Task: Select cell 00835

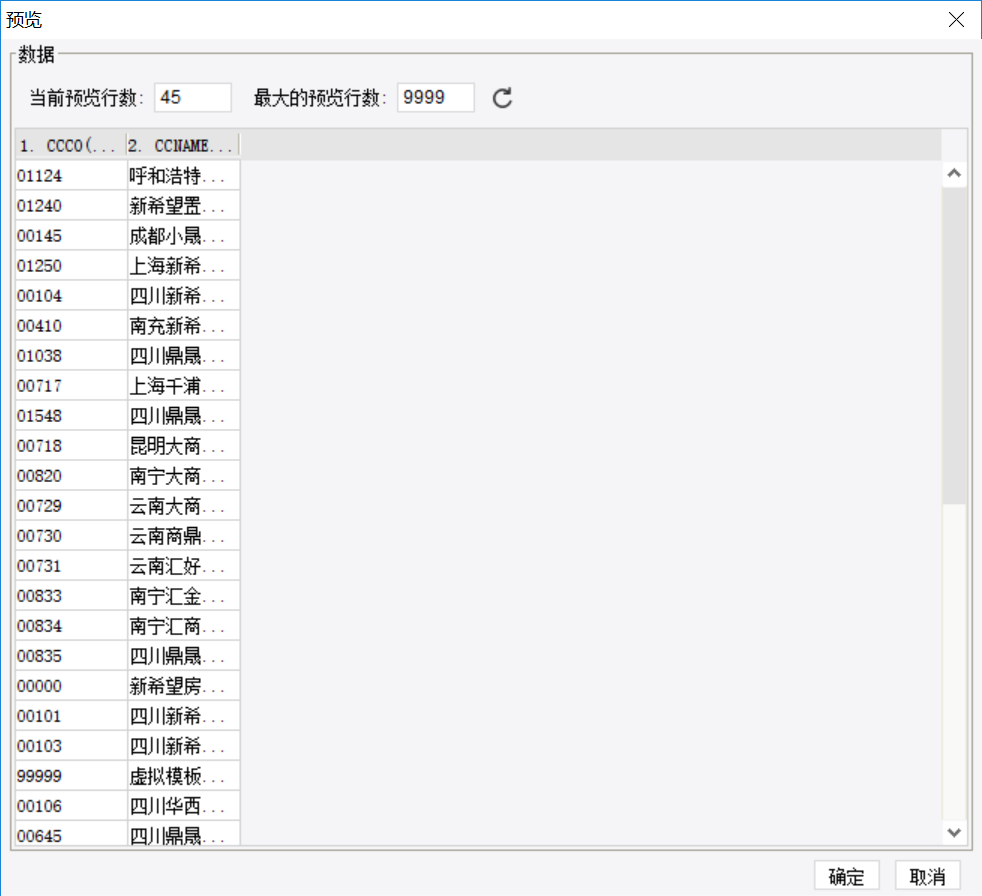Action: coord(71,656)
